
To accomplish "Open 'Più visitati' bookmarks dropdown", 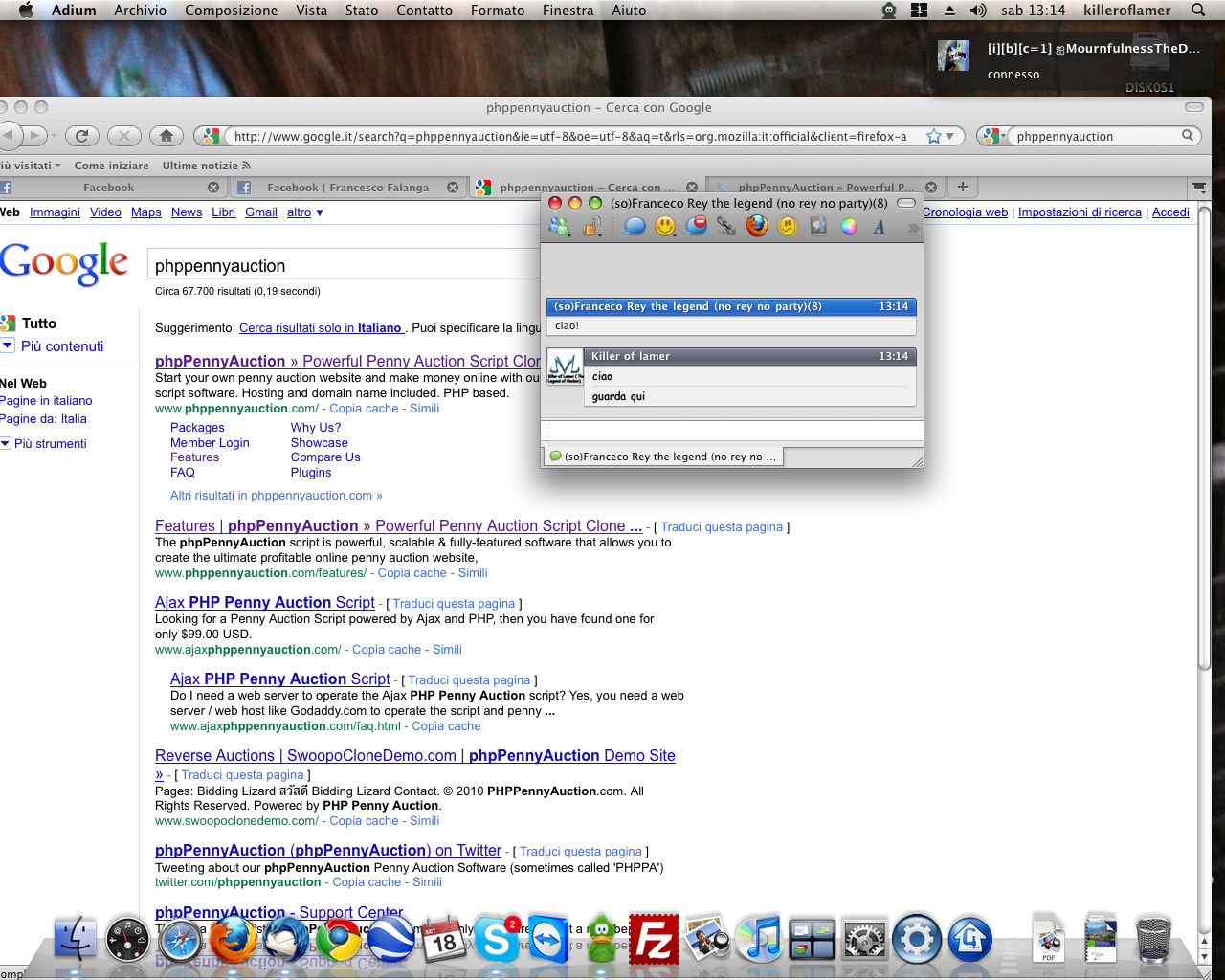I will click(31, 166).
